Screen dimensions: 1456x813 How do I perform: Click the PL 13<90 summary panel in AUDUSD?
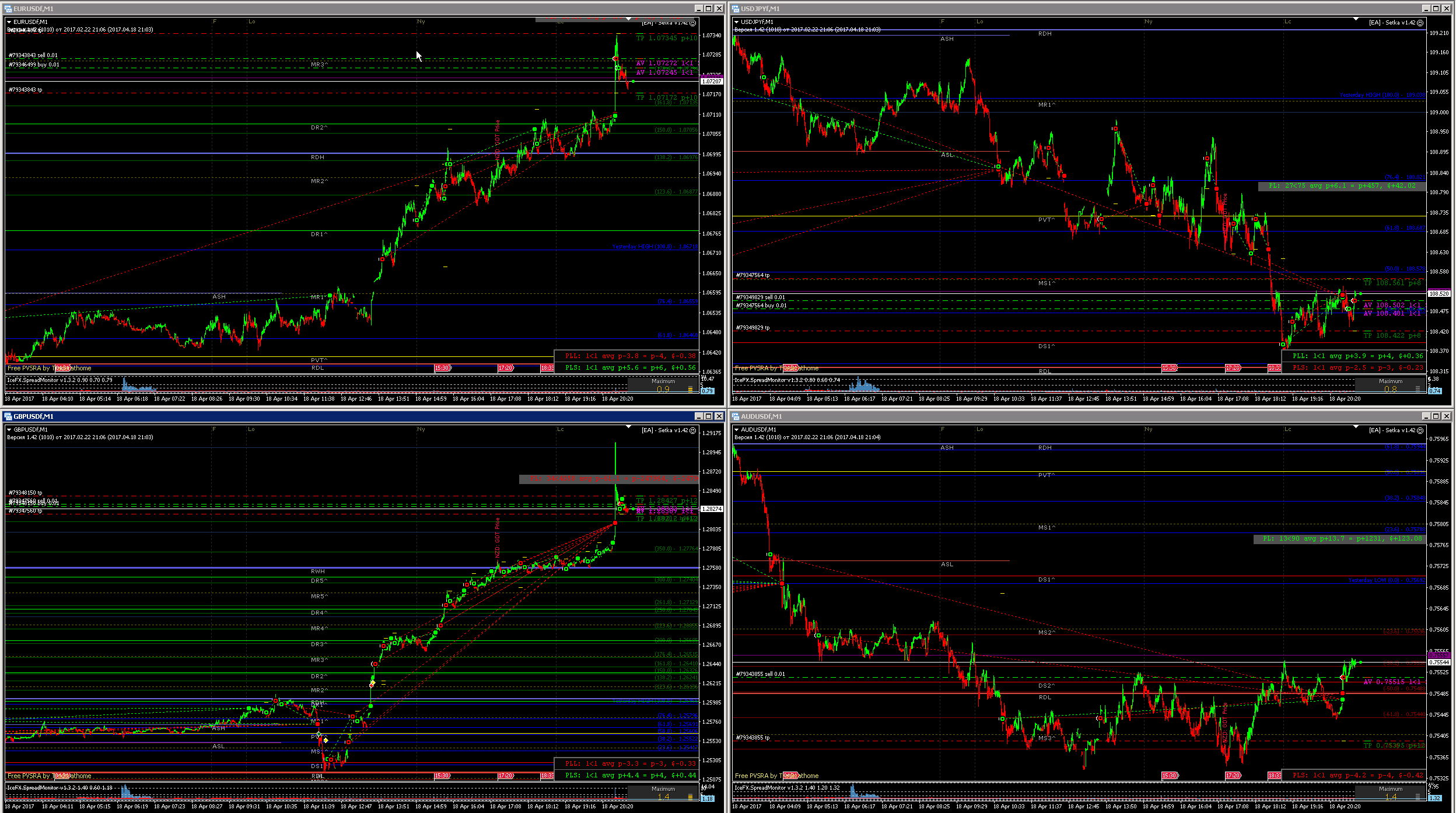[1340, 539]
